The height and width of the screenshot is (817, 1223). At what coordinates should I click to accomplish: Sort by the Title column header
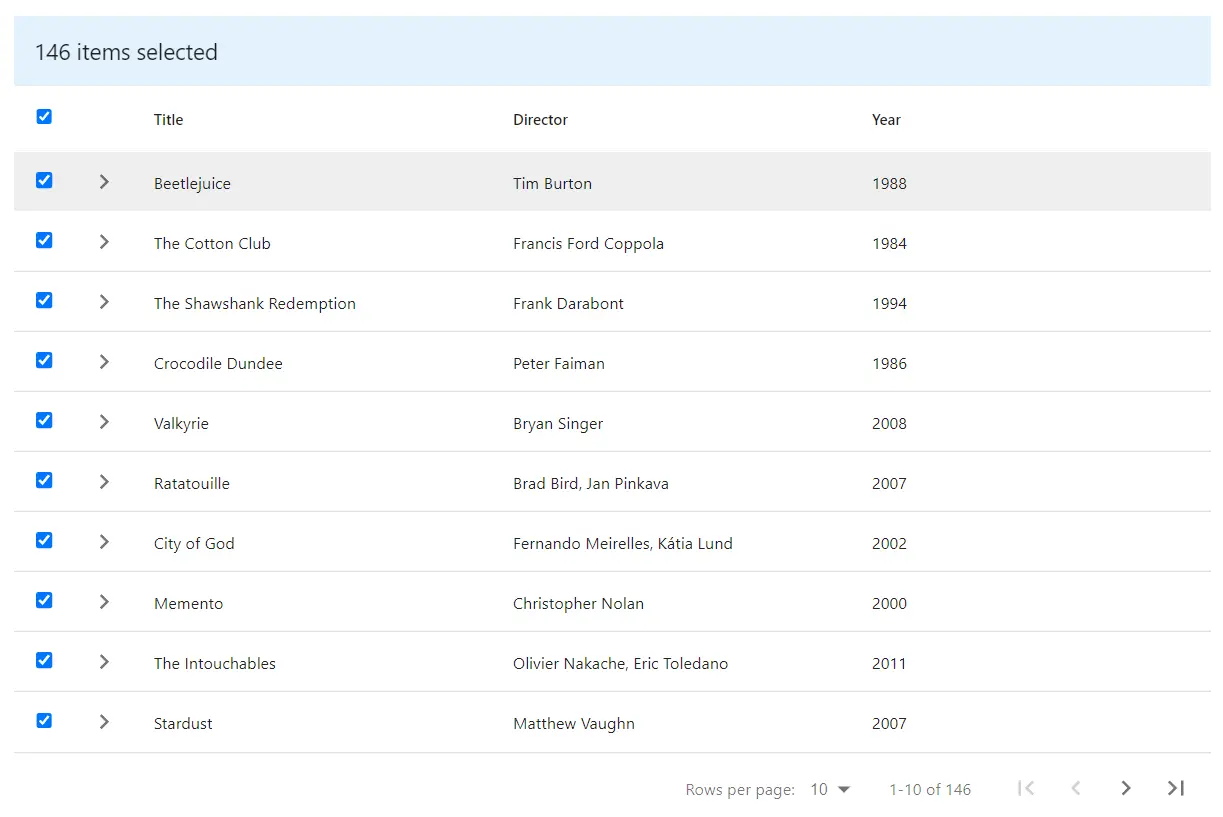tap(168, 120)
